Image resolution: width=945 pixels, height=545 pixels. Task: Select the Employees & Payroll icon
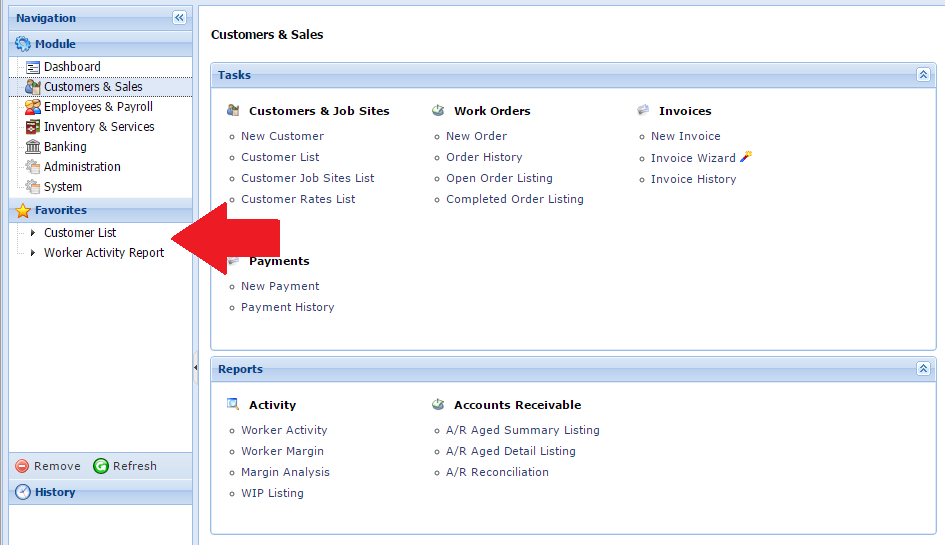[33, 107]
